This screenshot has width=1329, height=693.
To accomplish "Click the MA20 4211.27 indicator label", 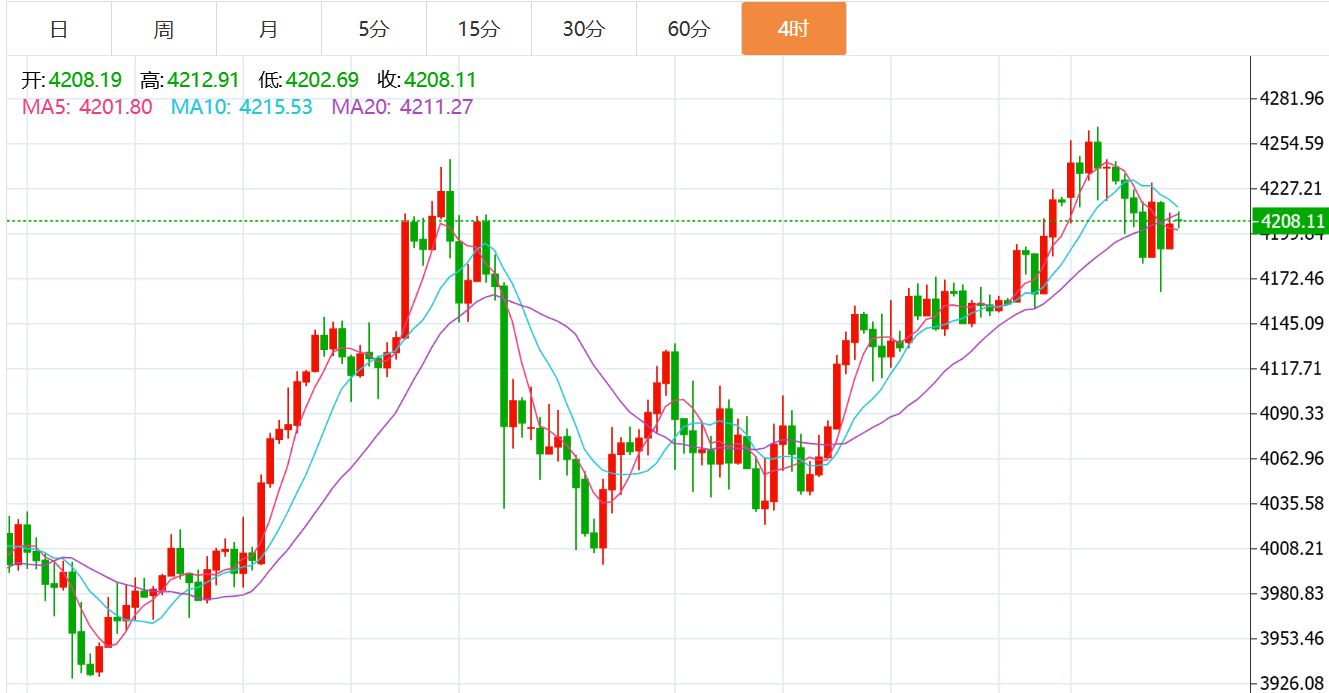I will 403,107.
